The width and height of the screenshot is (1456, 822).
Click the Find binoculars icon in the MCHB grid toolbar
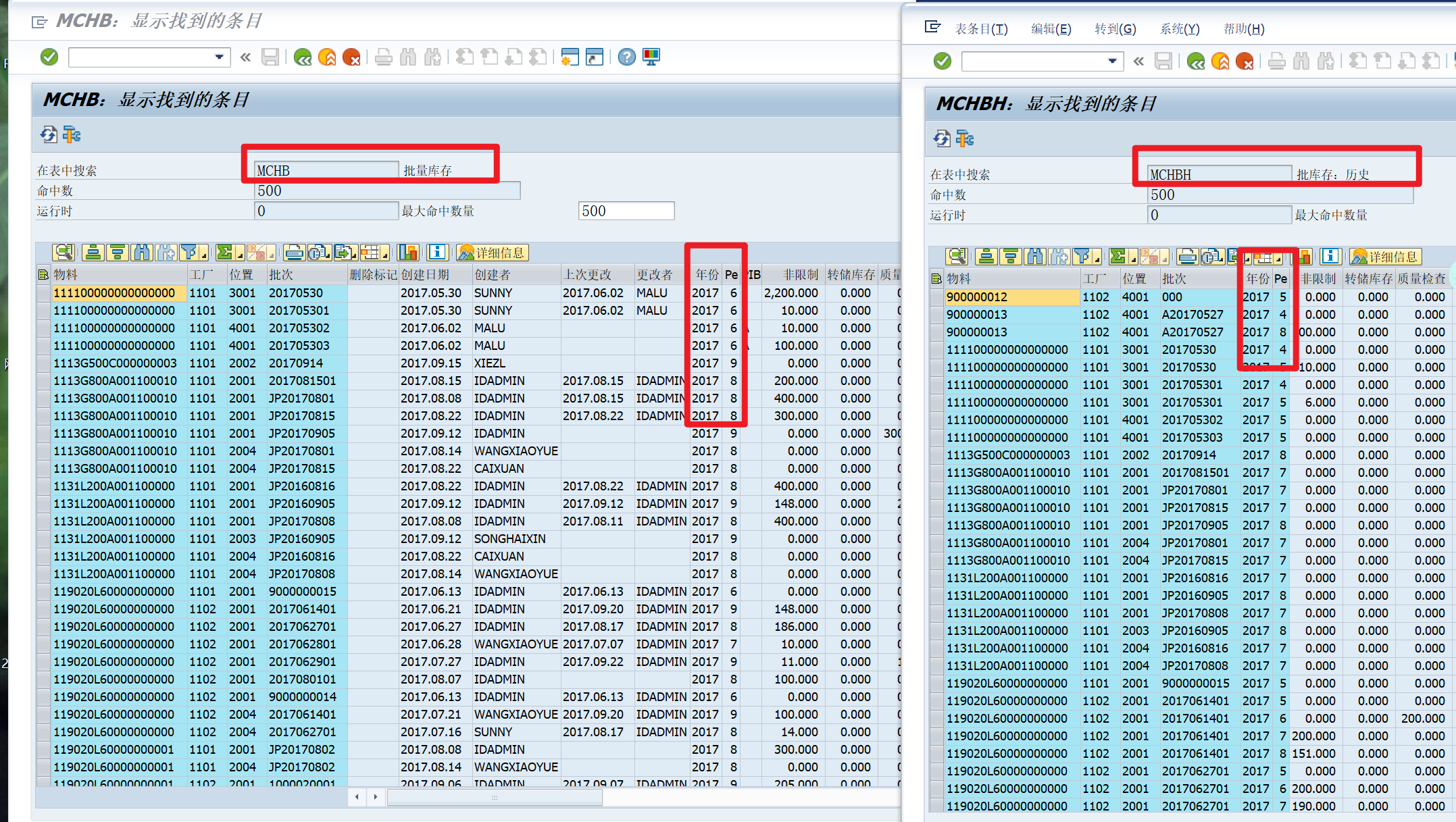tap(142, 253)
